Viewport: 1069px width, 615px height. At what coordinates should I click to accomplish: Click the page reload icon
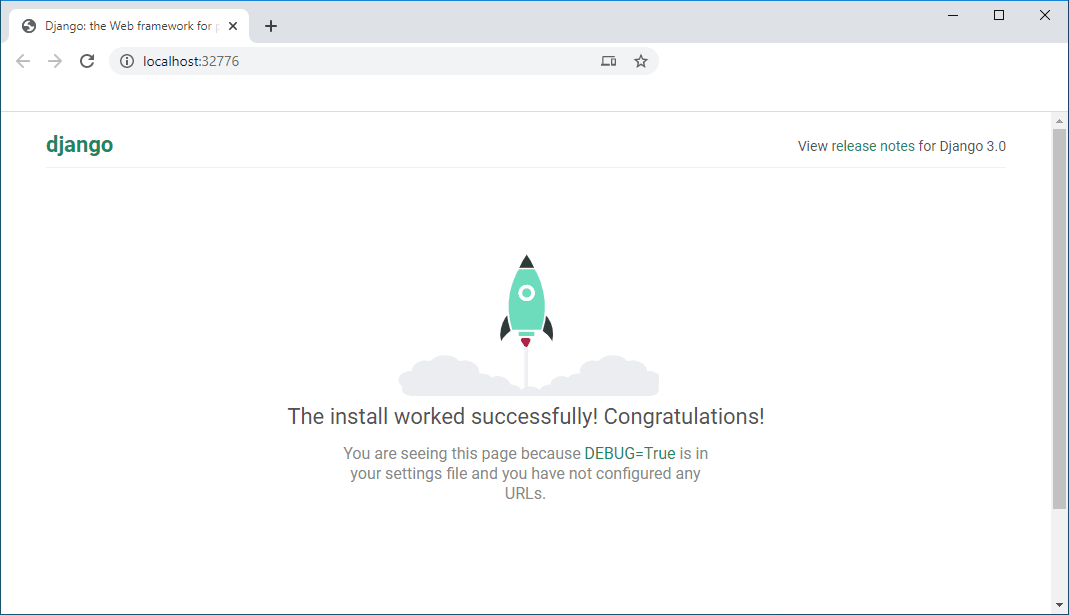87,61
